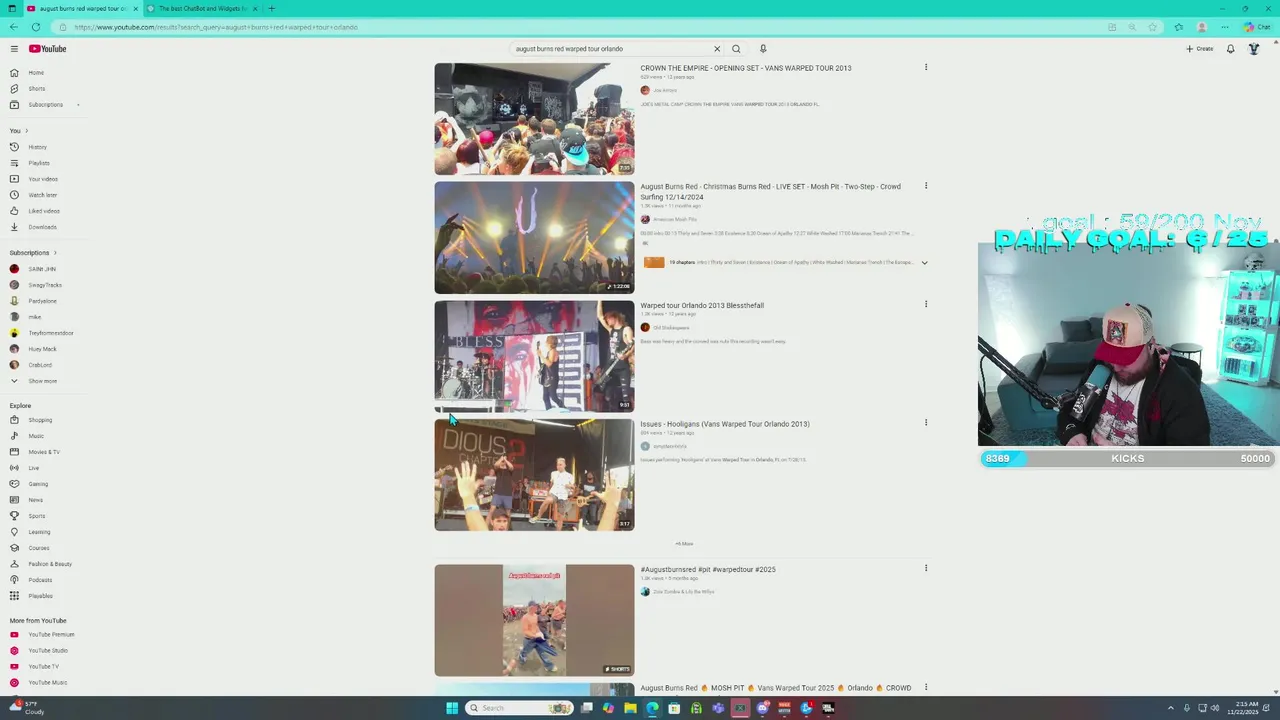Go back with browser back arrow
Viewport: 1280px width, 720px height.
click(12, 27)
